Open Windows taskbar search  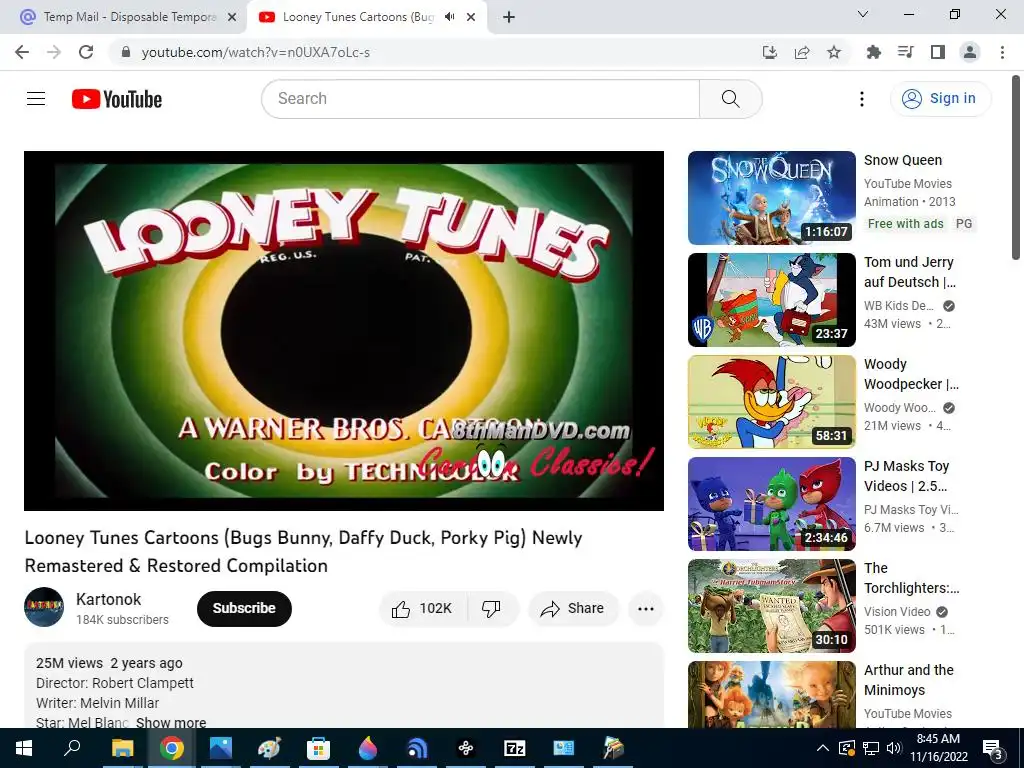point(72,748)
